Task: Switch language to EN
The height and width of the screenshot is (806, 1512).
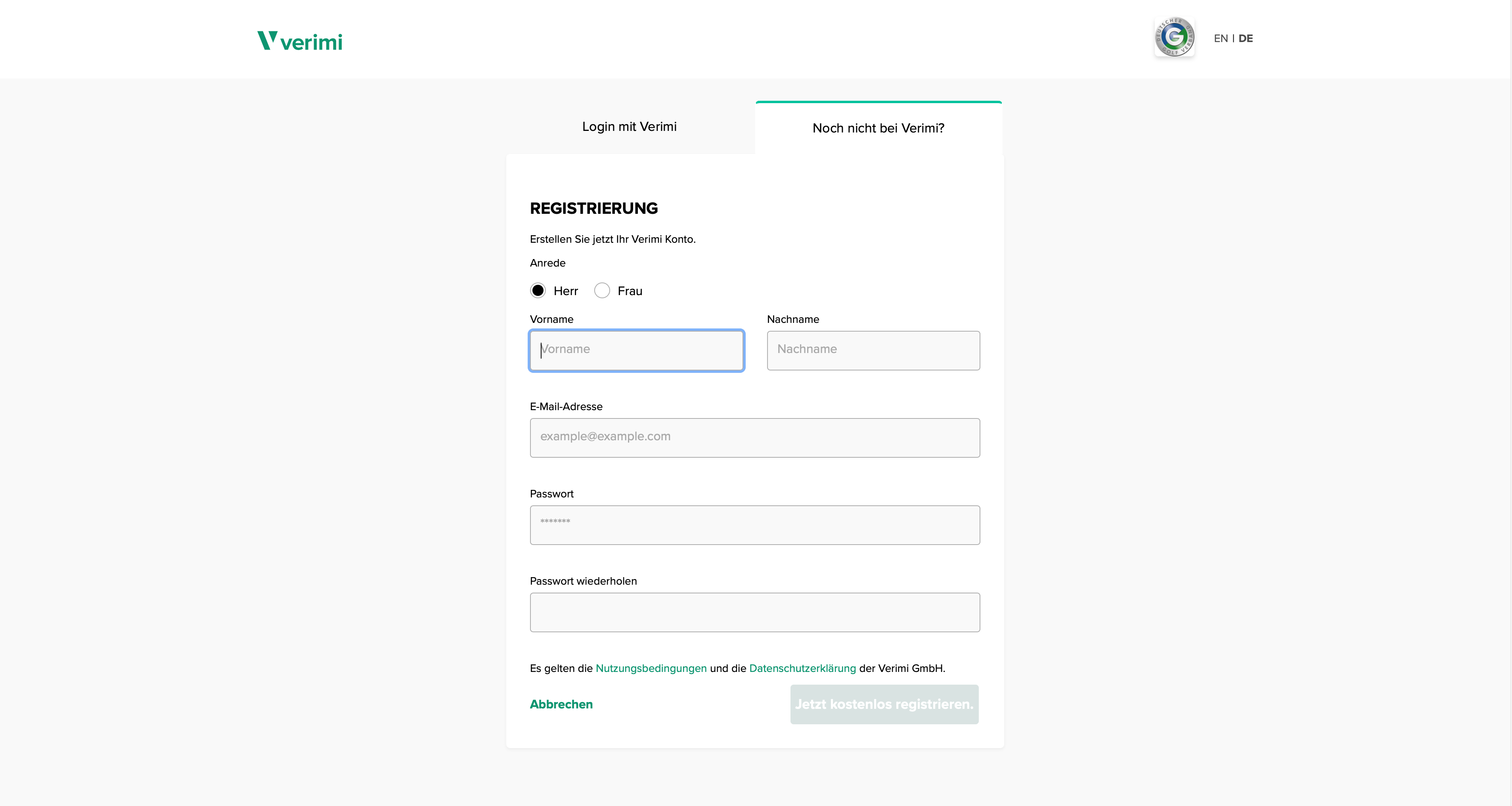Action: tap(1220, 39)
